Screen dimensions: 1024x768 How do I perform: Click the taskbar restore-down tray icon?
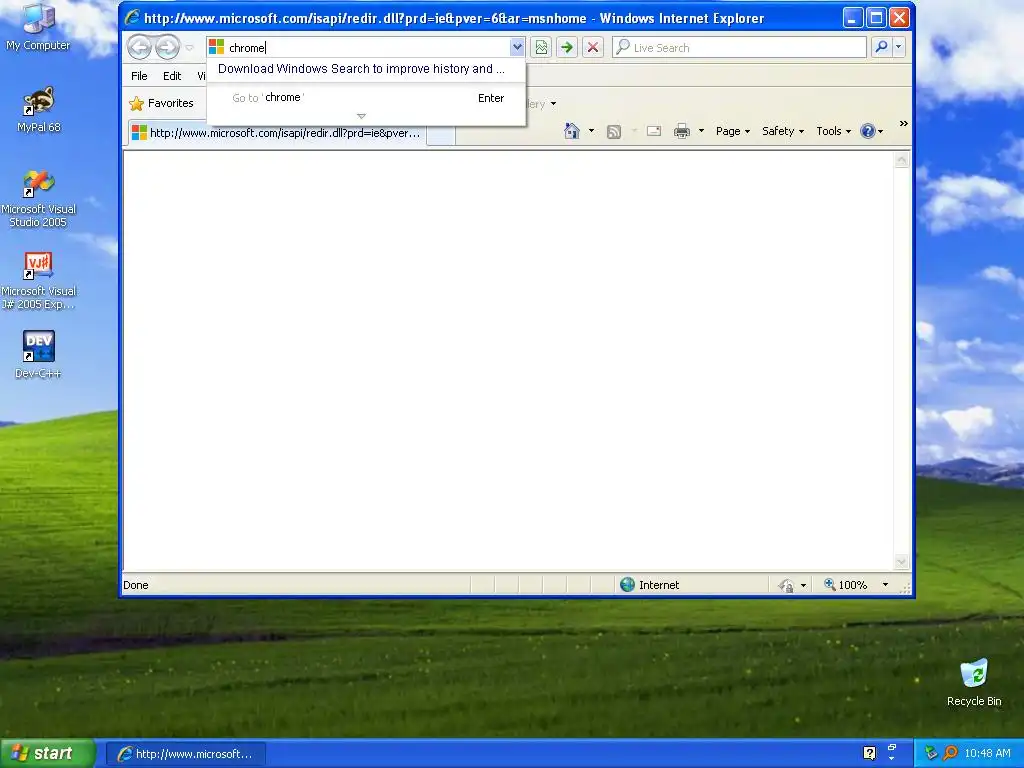pos(891,749)
